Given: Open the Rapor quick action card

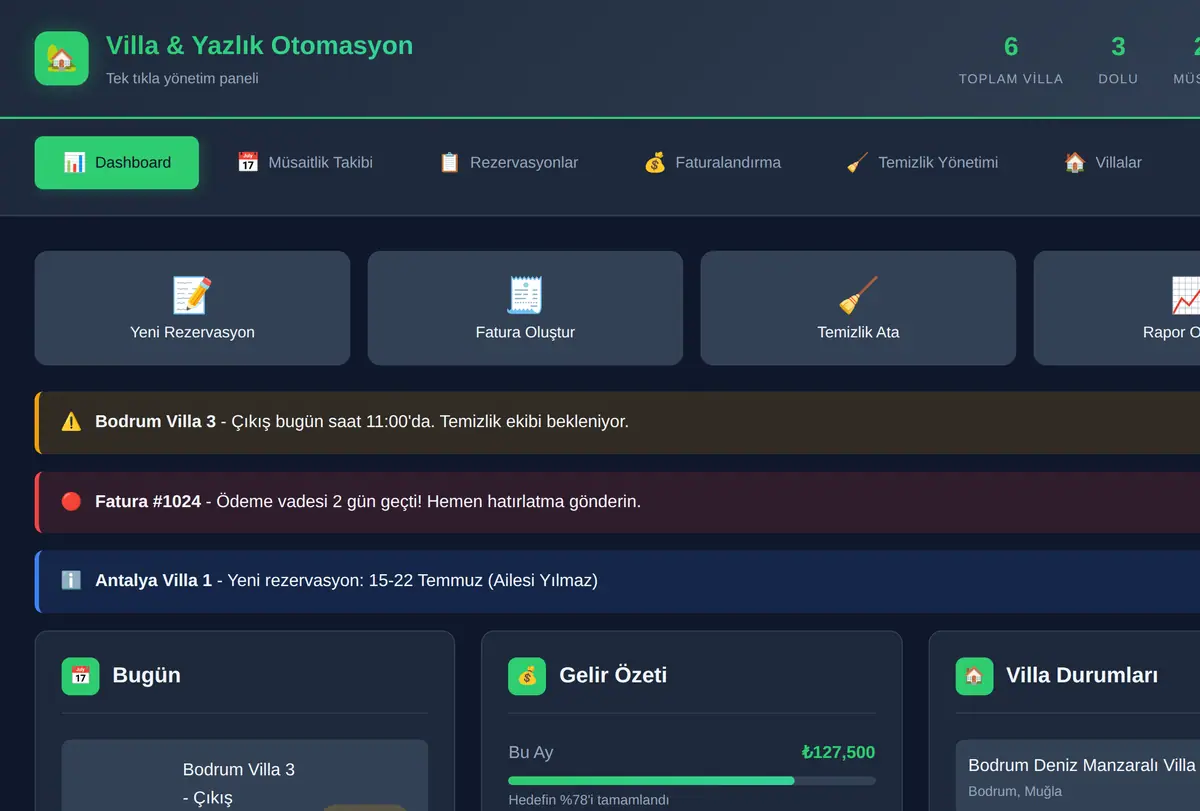Looking at the screenshot, I should (1117, 308).
